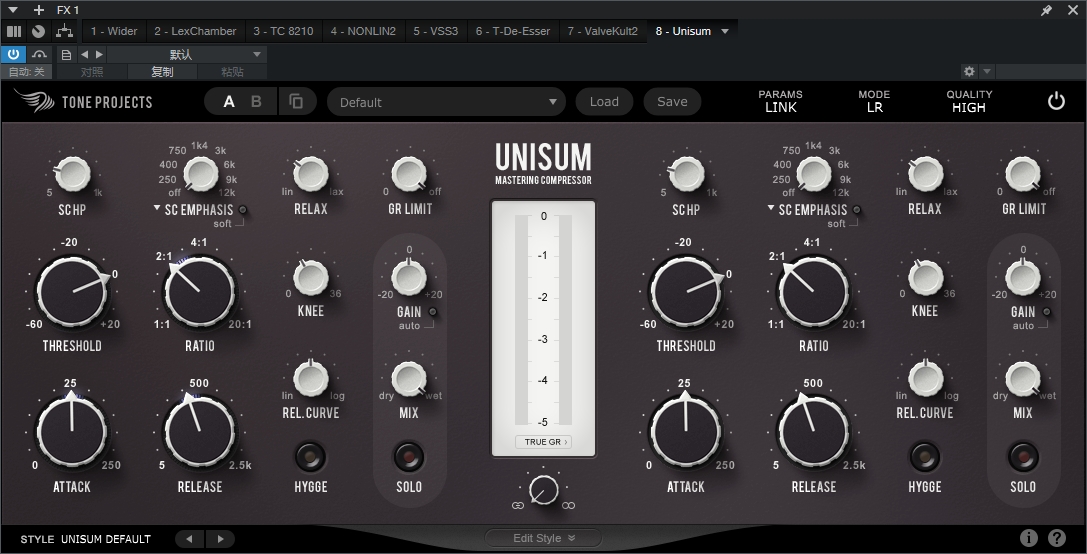Copy A to B icon

pyautogui.click(x=296, y=102)
